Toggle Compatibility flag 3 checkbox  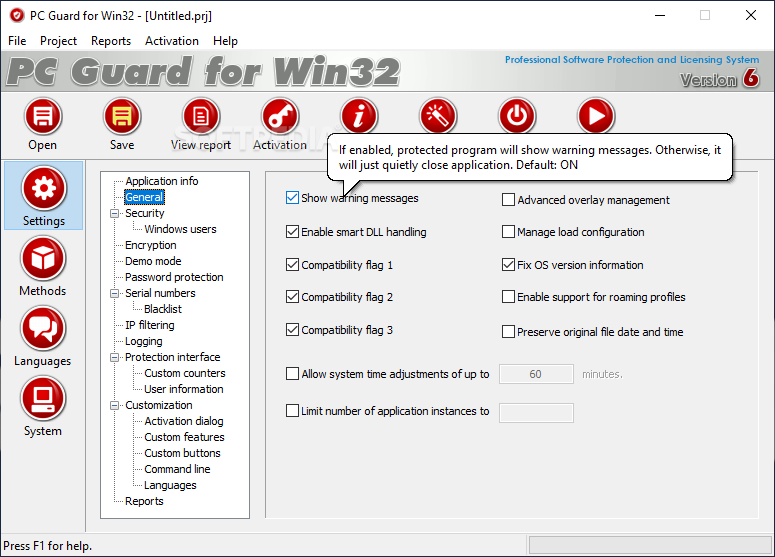292,330
